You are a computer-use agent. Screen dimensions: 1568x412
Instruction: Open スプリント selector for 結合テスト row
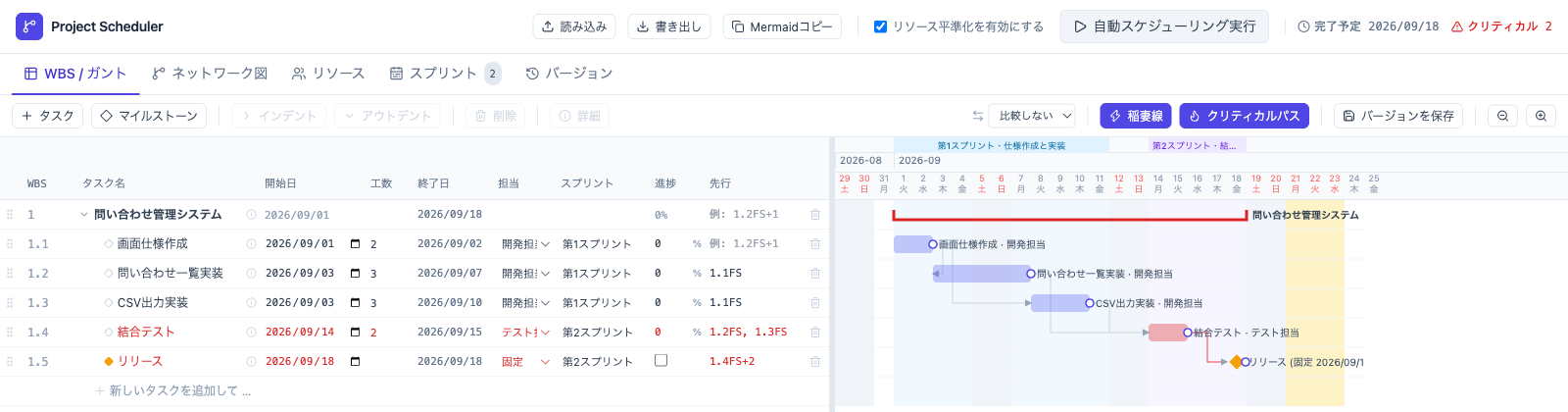(x=598, y=333)
